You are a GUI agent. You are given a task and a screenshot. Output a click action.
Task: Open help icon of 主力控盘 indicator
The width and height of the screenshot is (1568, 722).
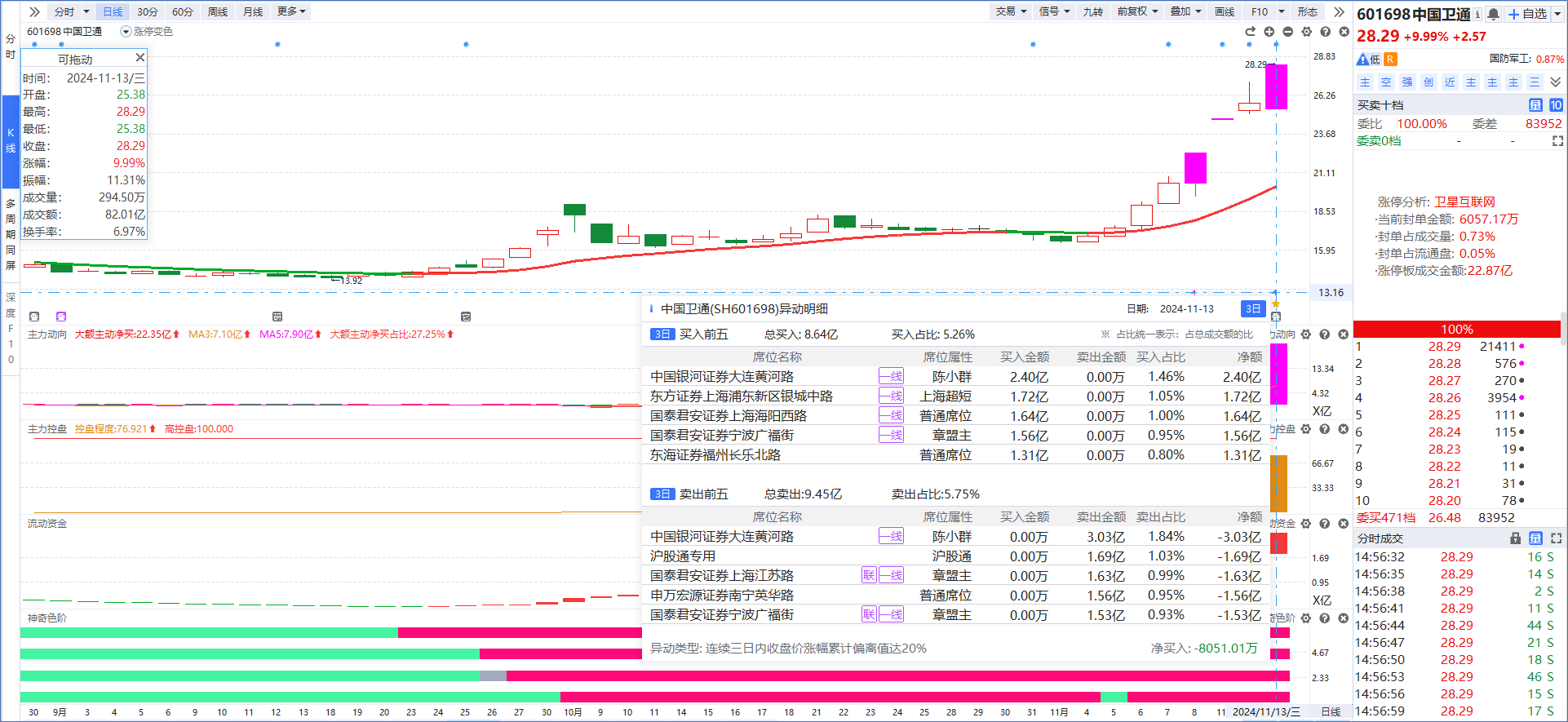coord(1325,429)
